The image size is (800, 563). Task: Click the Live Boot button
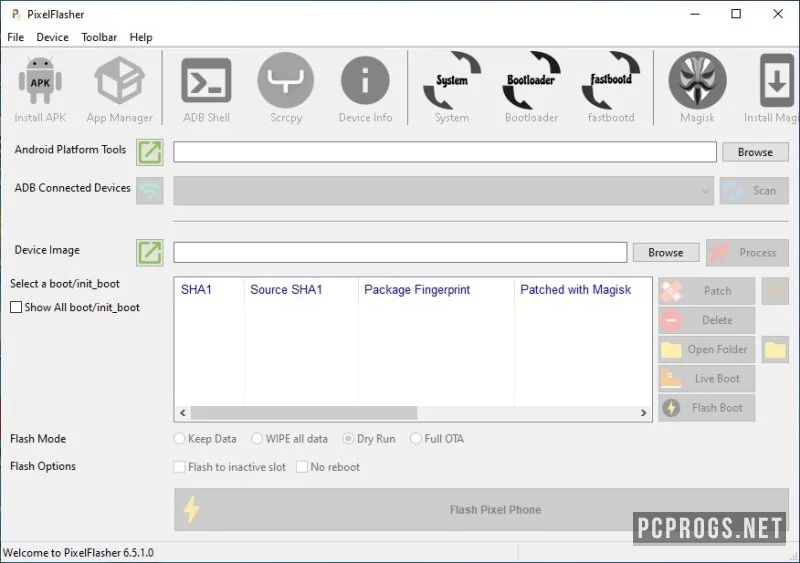click(707, 379)
